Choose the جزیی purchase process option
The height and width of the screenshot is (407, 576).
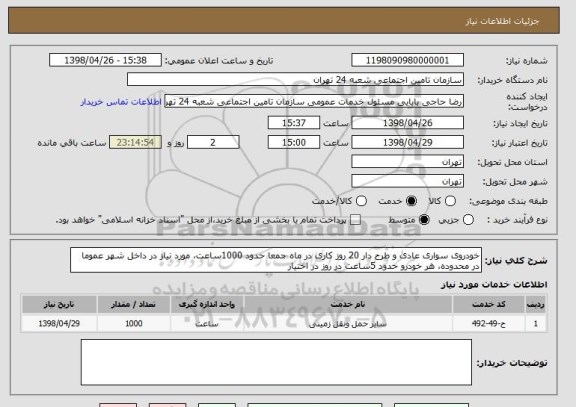coord(468,220)
